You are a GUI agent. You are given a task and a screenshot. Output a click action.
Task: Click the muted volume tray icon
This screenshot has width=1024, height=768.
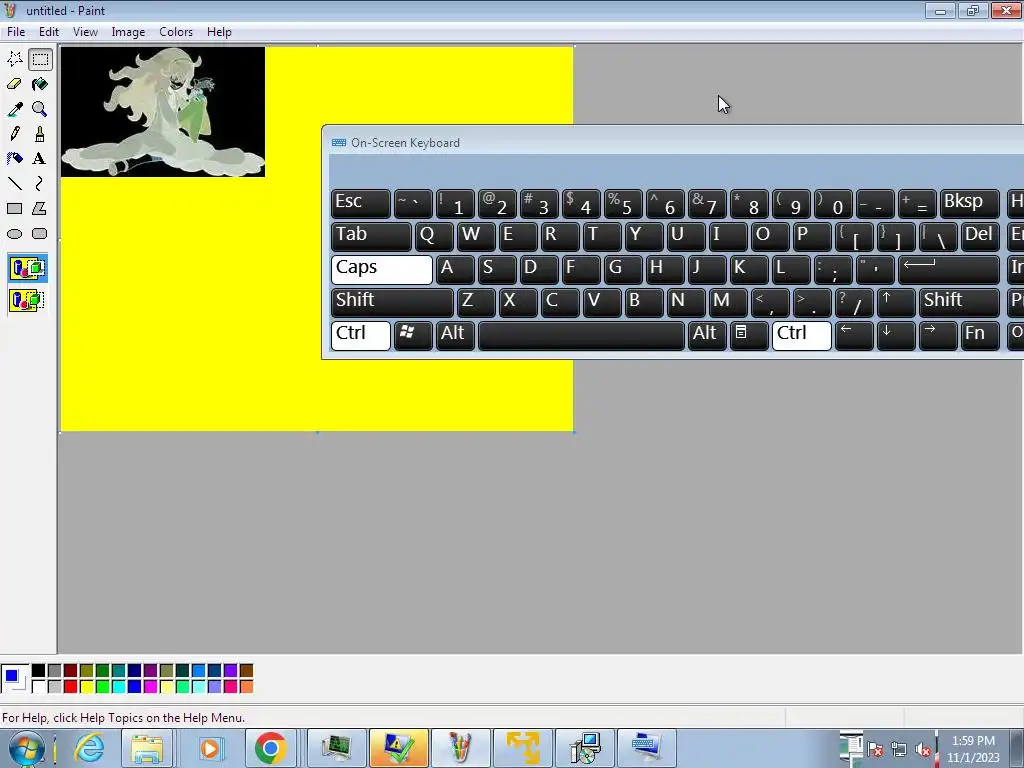coord(923,750)
